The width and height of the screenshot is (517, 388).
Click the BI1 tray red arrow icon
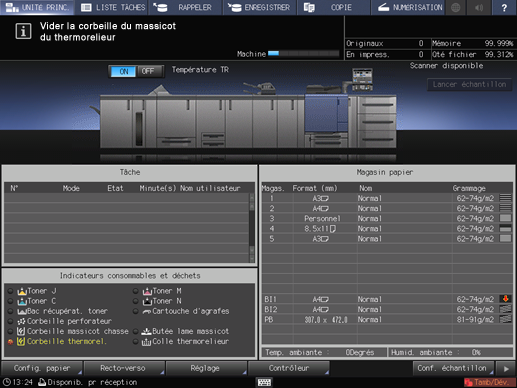click(505, 299)
